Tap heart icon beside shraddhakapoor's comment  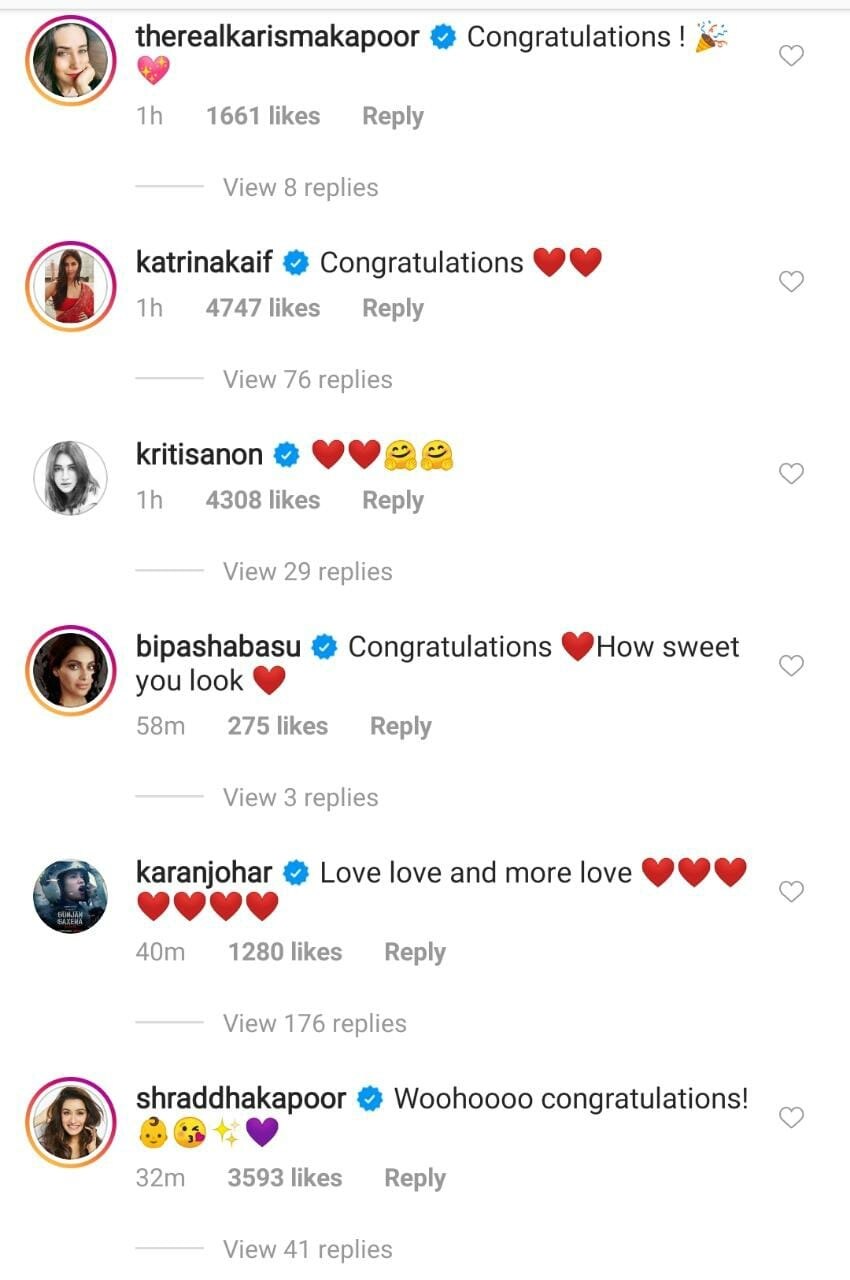point(791,1118)
